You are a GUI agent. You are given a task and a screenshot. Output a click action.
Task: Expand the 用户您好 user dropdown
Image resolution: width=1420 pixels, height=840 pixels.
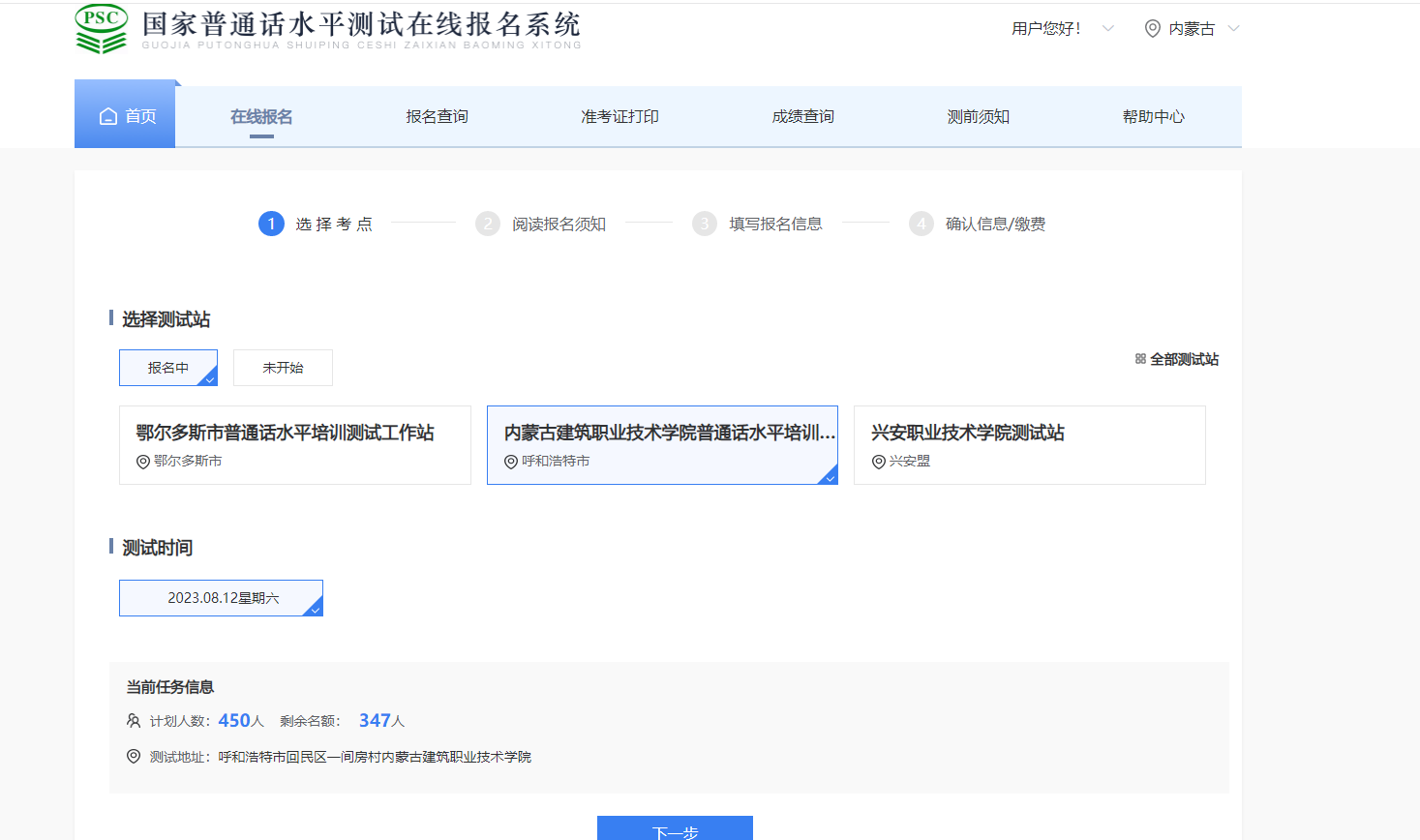click(x=1108, y=29)
